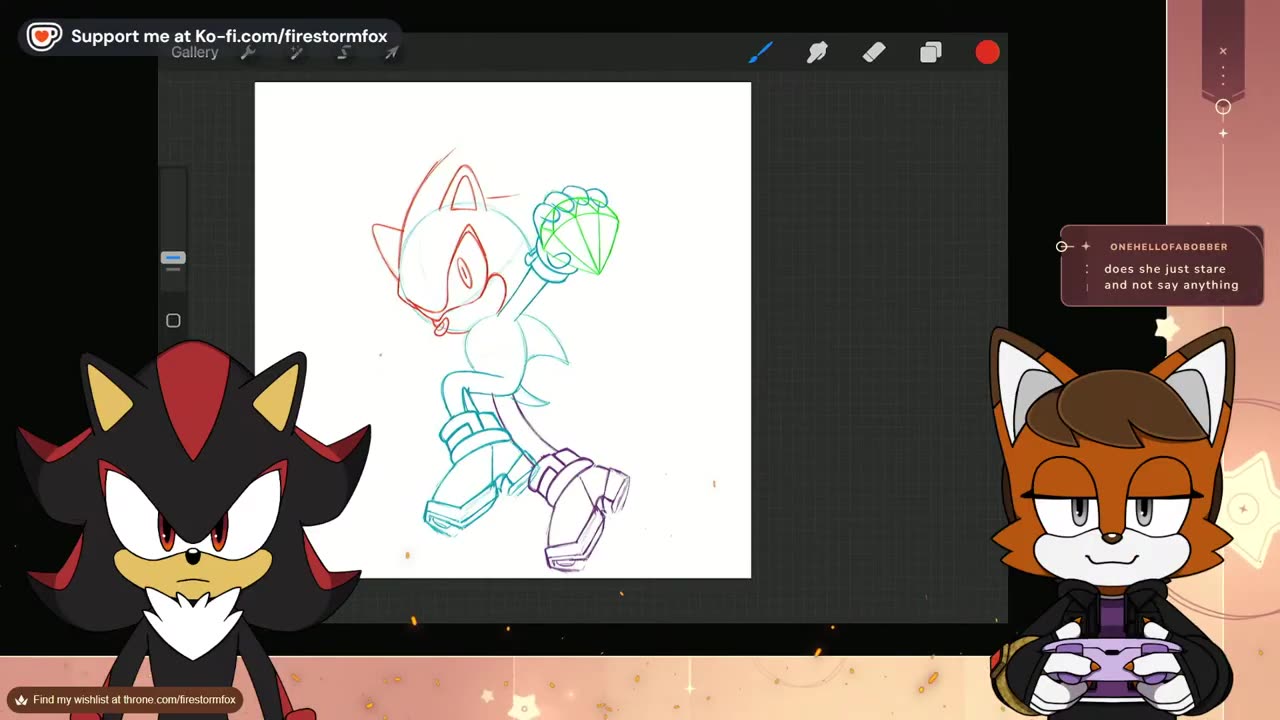Select the Eraser tool
1280x720 pixels.
pos(874,52)
